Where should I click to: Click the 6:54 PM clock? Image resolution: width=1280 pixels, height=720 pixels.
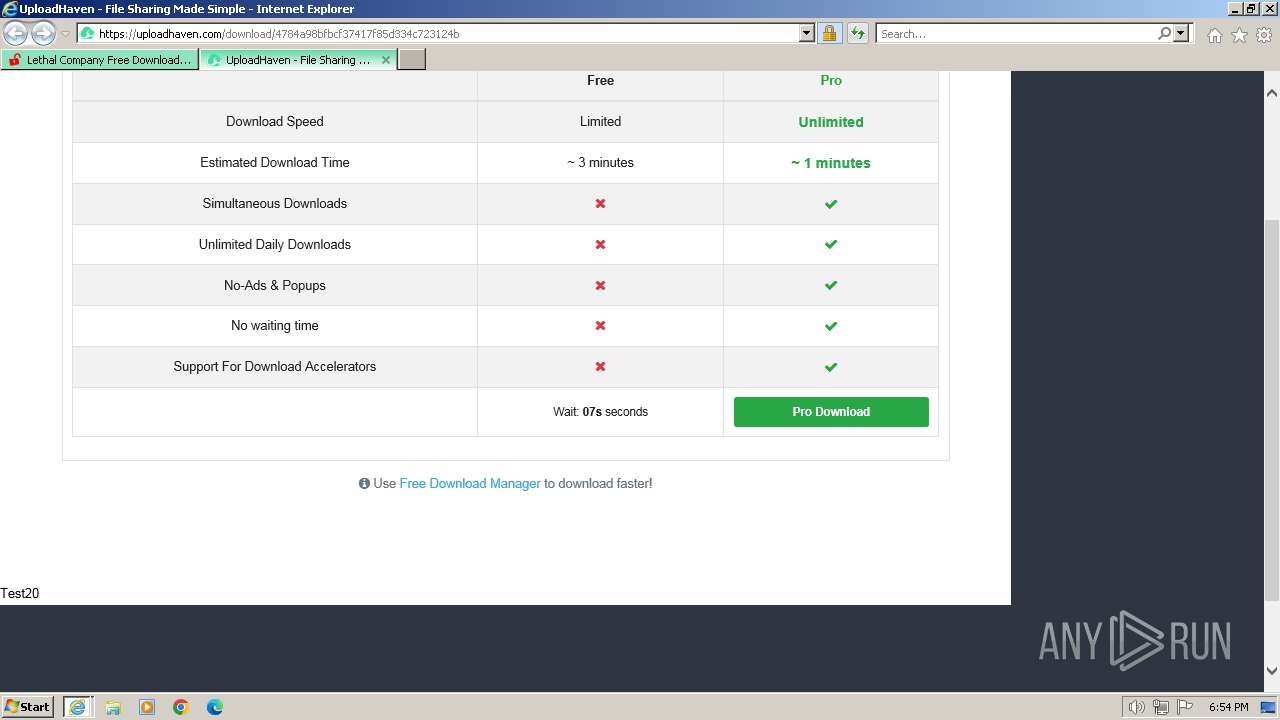1228,707
